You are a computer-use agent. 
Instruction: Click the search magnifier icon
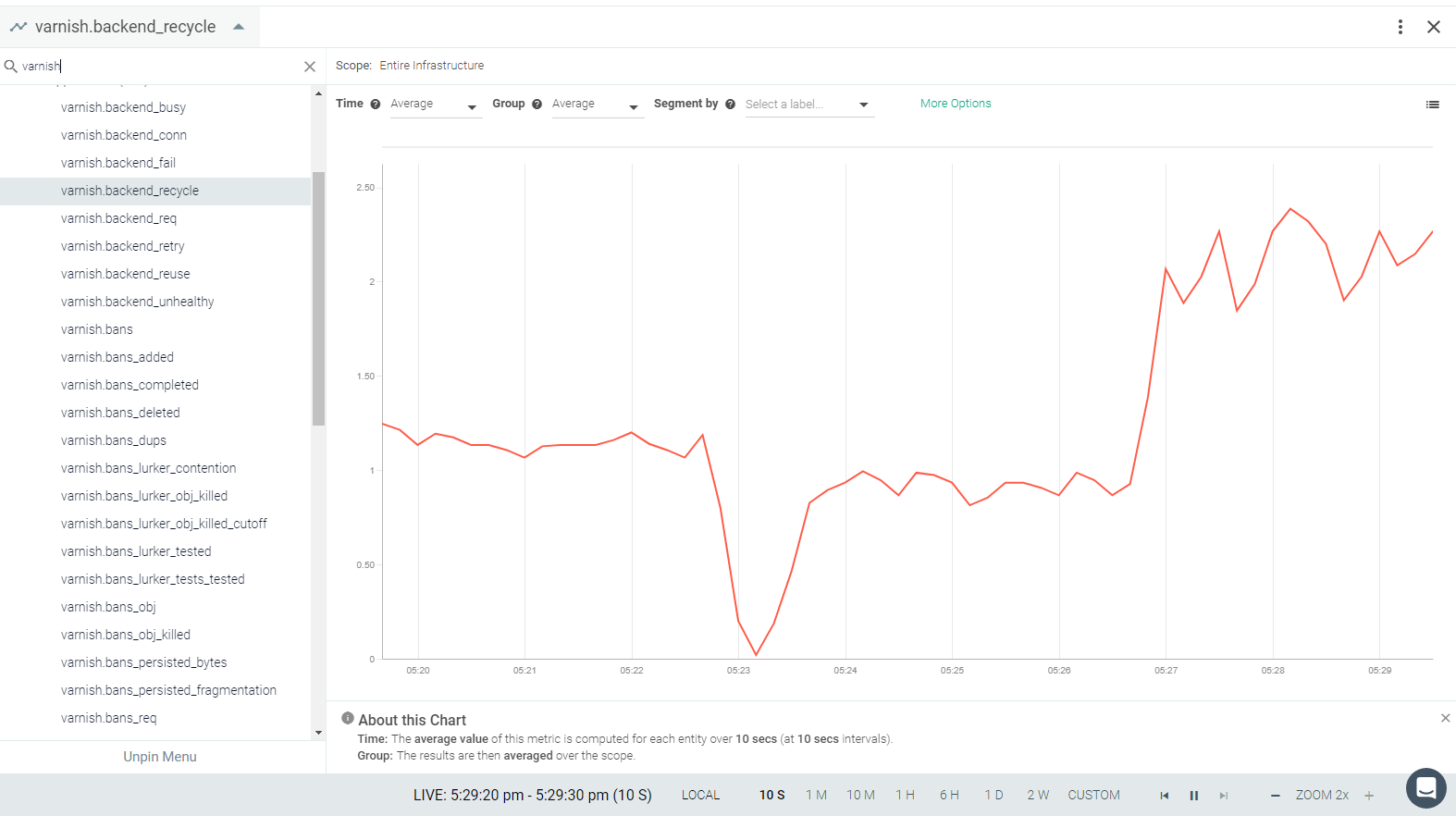pyautogui.click(x=11, y=67)
